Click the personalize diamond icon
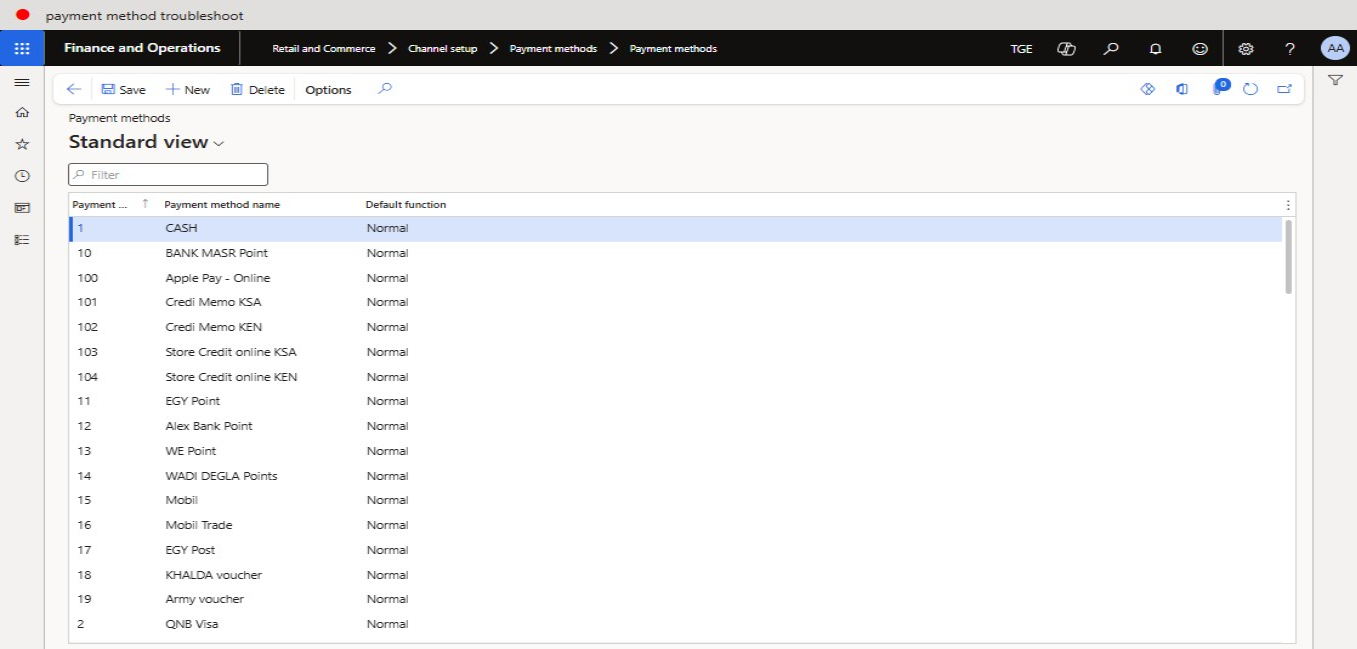 [1148, 89]
